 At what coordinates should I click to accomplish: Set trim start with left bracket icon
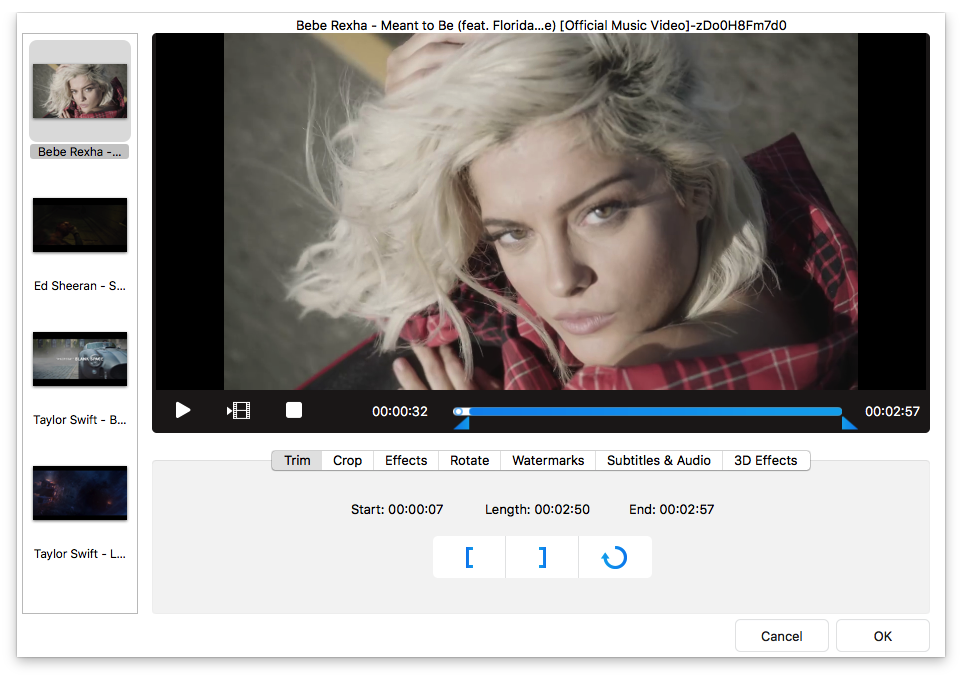pos(469,557)
